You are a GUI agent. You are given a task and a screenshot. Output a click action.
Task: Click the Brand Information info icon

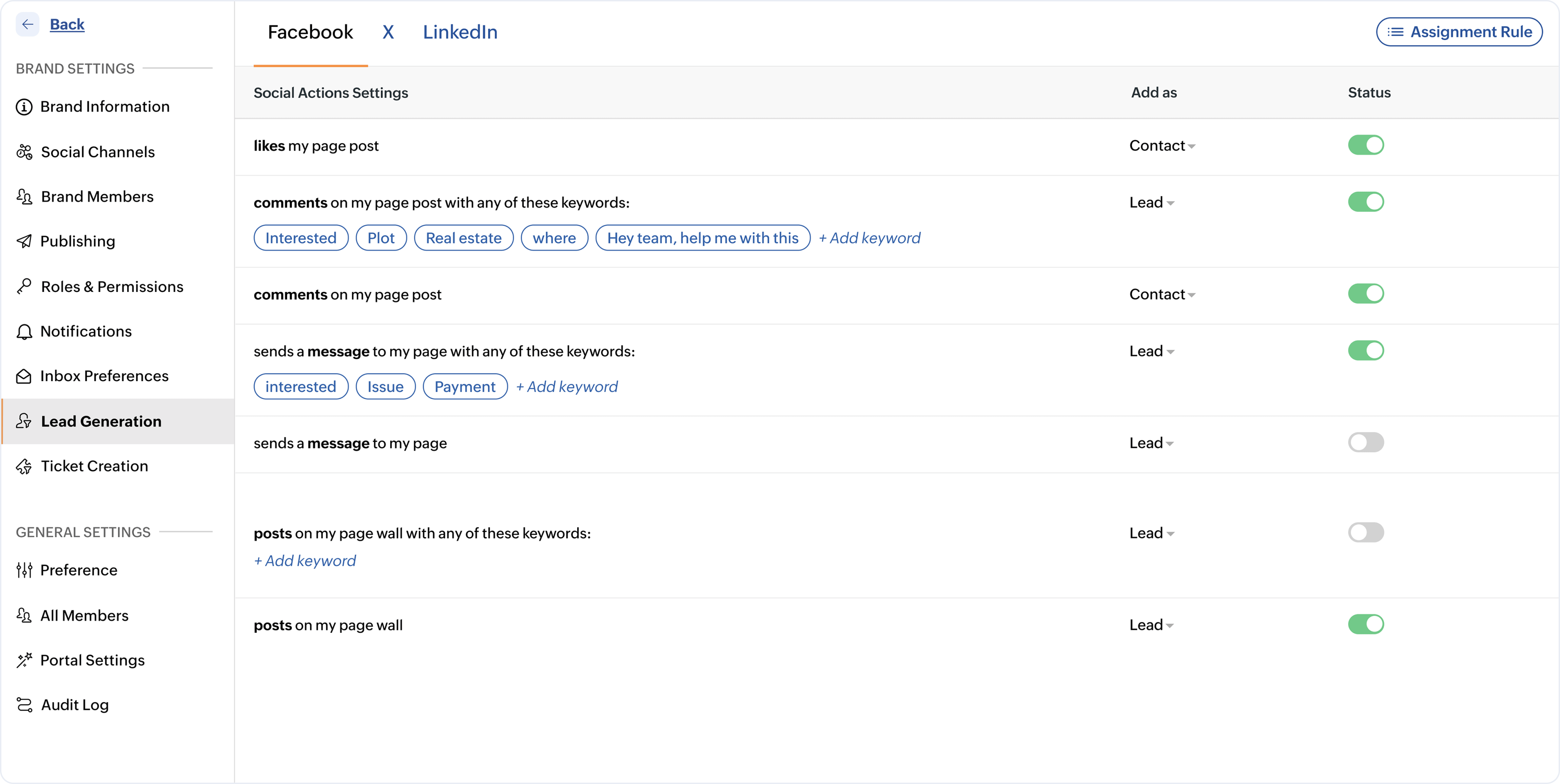24,106
